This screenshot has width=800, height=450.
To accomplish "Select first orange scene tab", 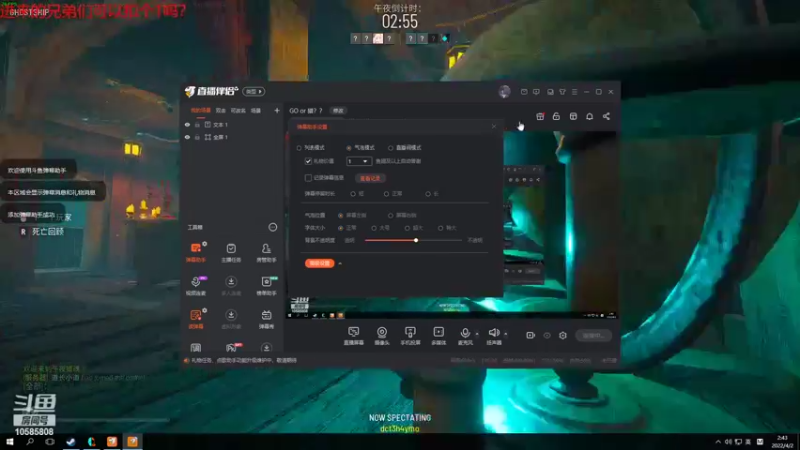I will [201, 110].
